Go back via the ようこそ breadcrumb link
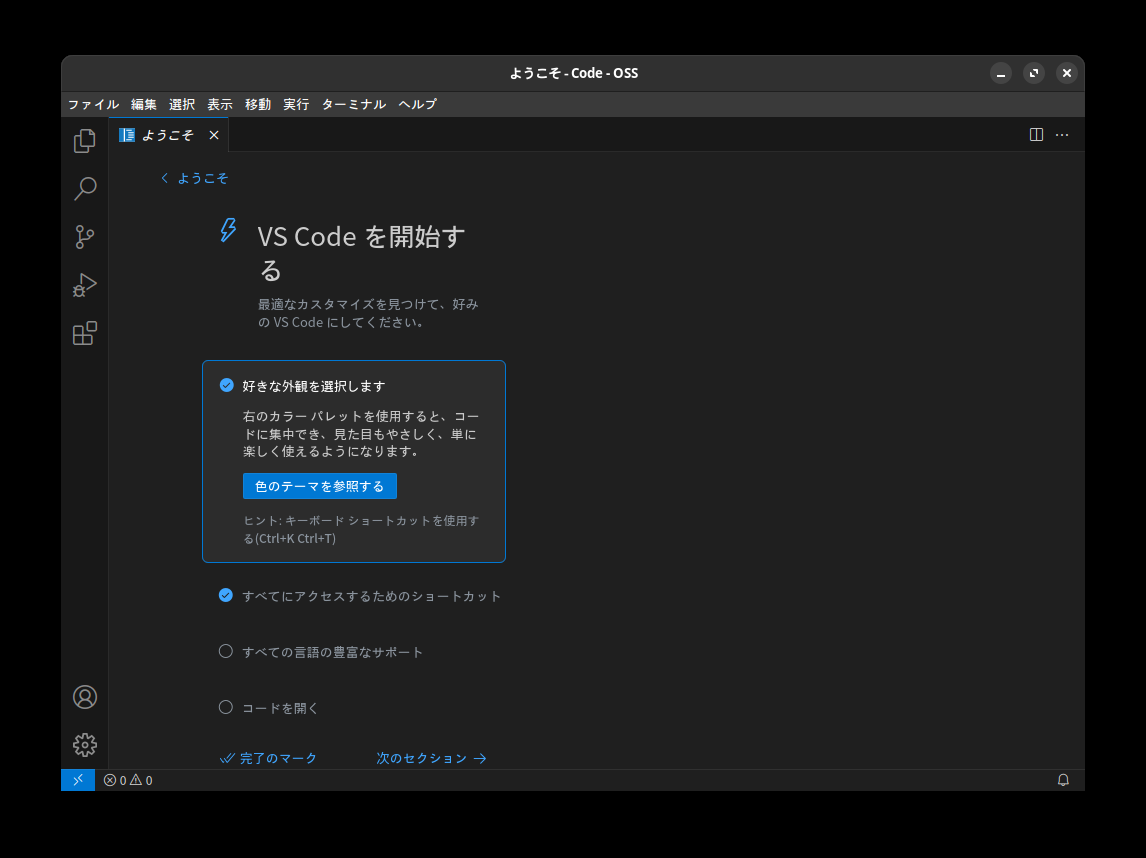This screenshot has height=858, width=1146. click(x=194, y=178)
